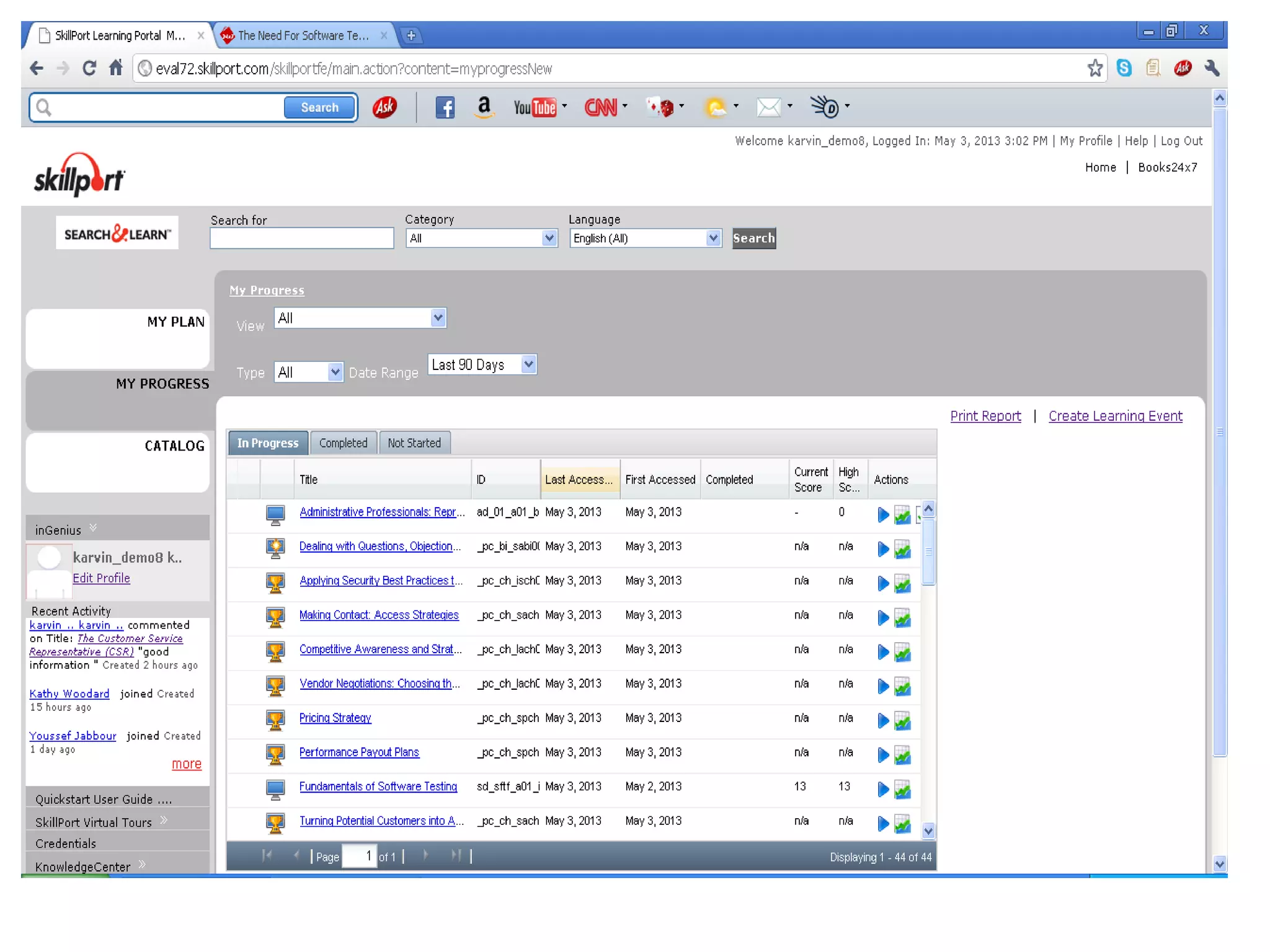The height and width of the screenshot is (952, 1270).
Task: Switch to the Completed tab
Action: tap(343, 443)
